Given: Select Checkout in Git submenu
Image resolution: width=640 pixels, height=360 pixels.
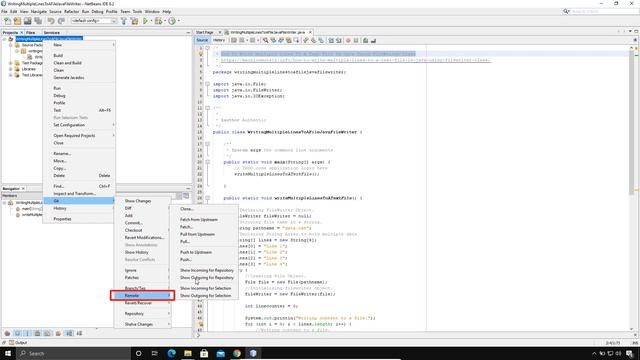Looking at the screenshot, I should [143, 230].
